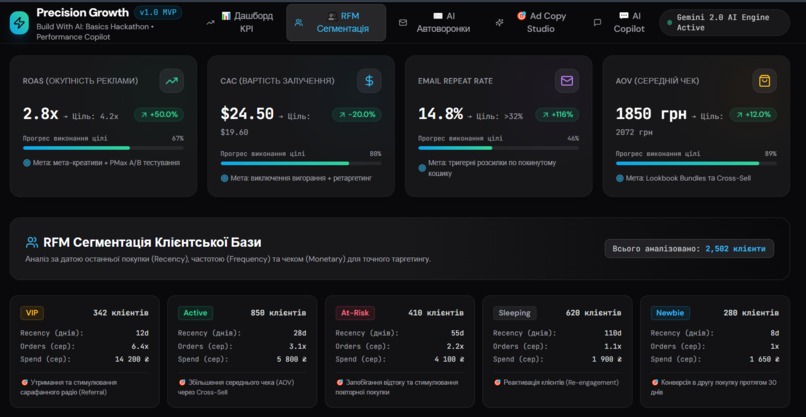Click the target icon in Newbie card goal
The image size is (806, 417).
(x=655, y=383)
